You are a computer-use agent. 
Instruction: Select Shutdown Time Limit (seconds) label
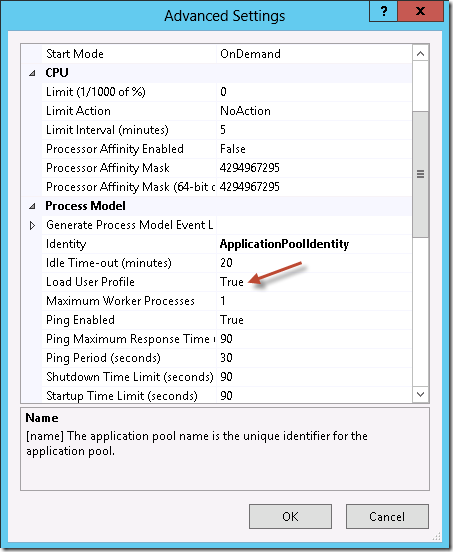click(x=130, y=377)
